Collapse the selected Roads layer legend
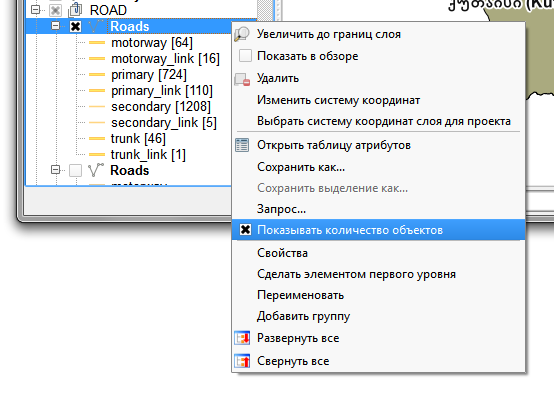The image size is (554, 403). coord(55,26)
